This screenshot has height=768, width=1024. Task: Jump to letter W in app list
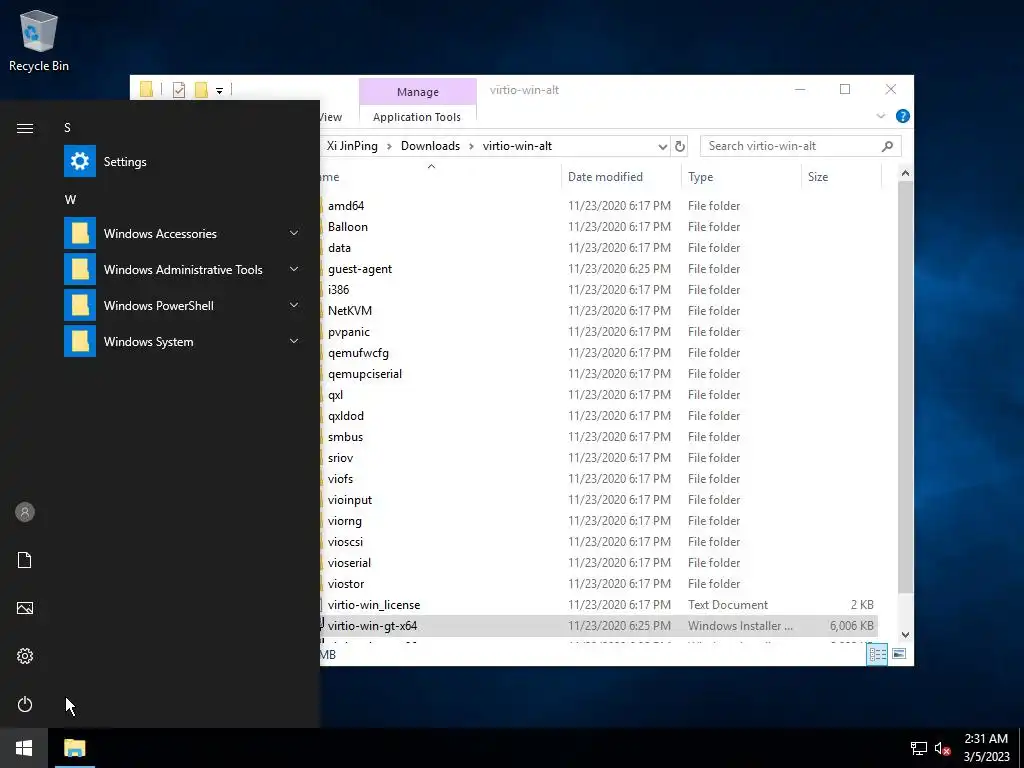71,200
